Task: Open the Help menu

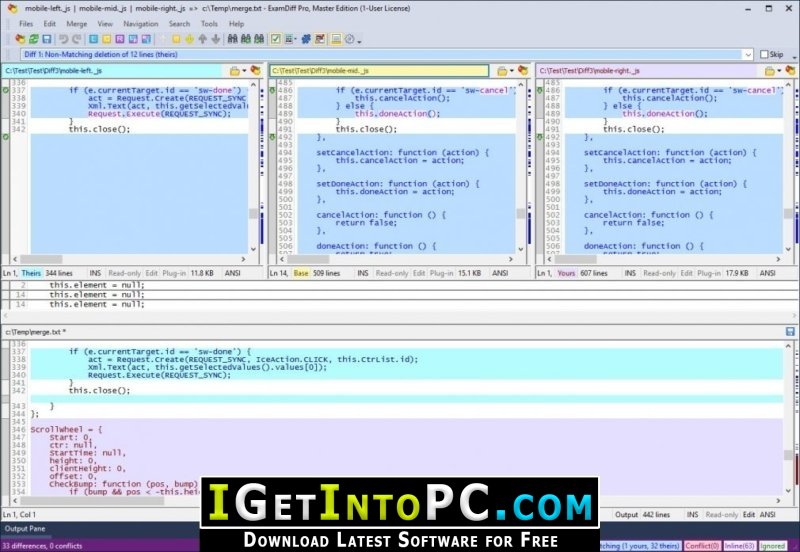Action: click(236, 23)
